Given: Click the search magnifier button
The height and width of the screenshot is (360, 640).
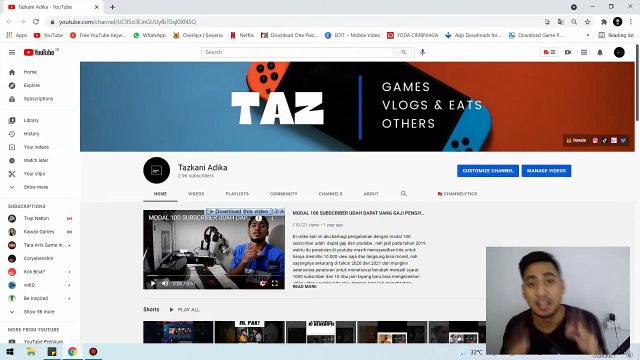Looking at the screenshot, I should (404, 52).
